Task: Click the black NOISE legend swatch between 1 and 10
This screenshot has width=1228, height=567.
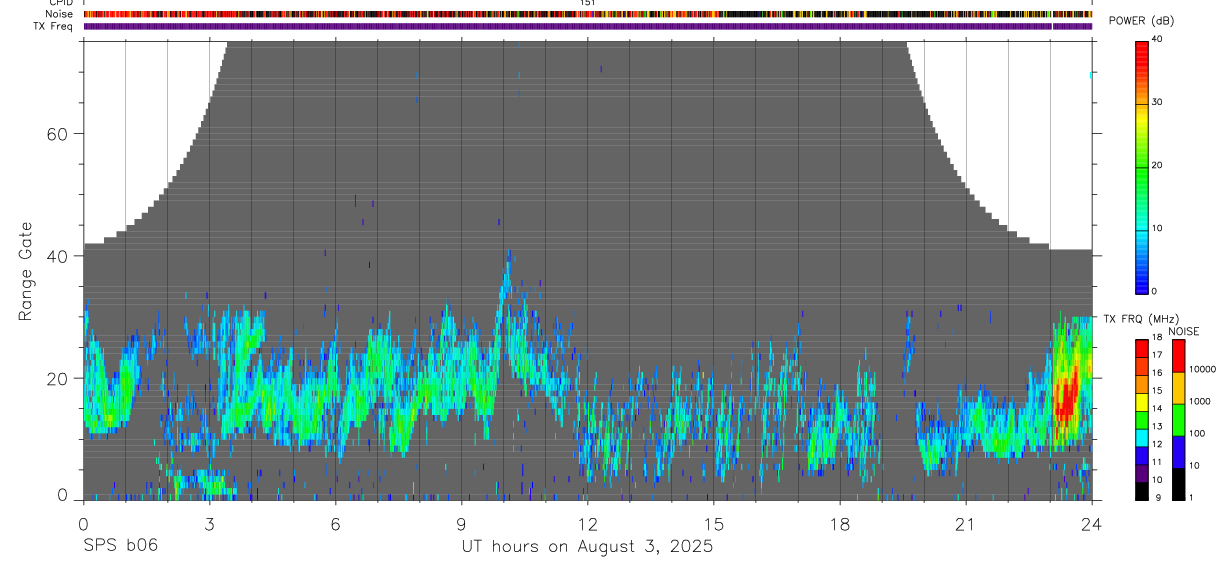Action: click(x=1179, y=484)
